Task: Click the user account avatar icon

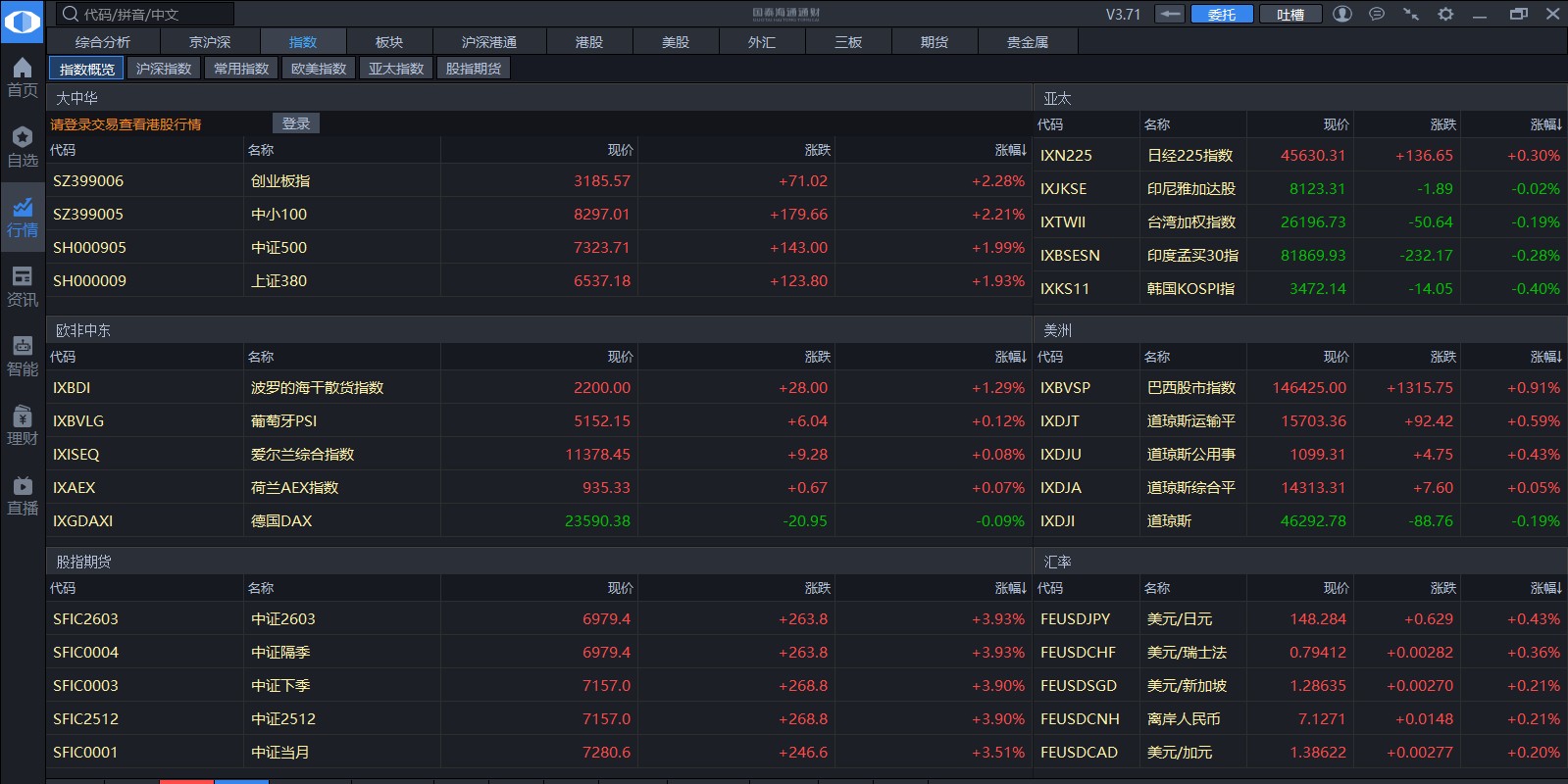Action: pos(1342,14)
